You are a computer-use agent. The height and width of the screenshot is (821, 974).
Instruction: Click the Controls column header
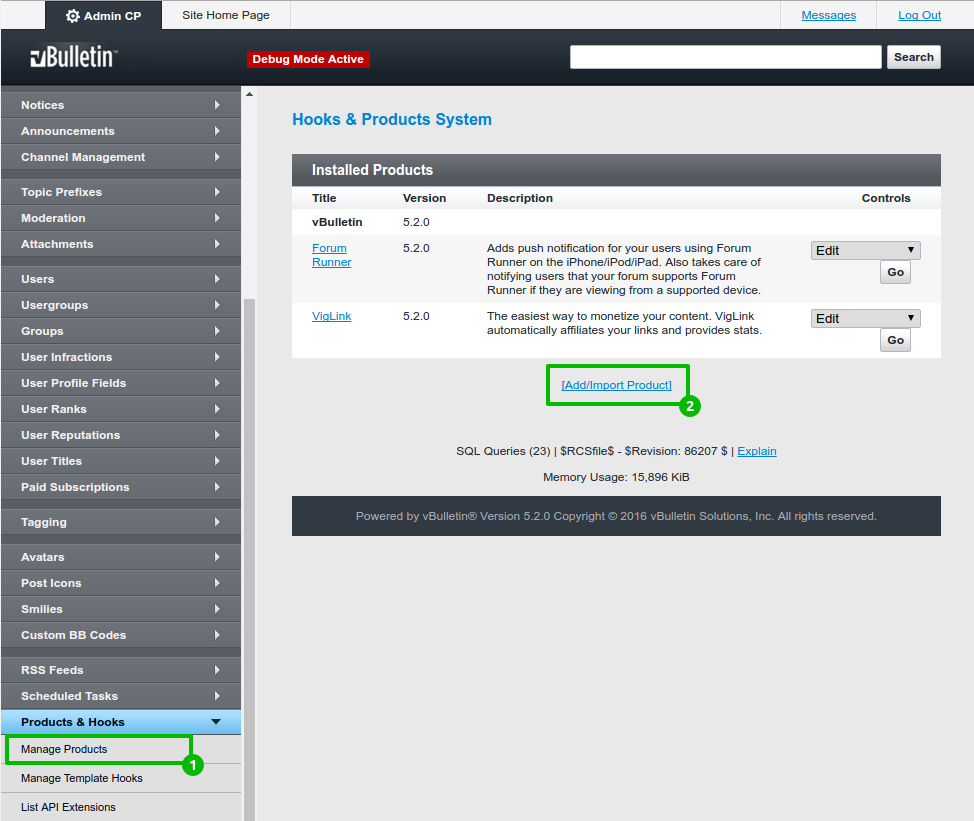click(886, 198)
